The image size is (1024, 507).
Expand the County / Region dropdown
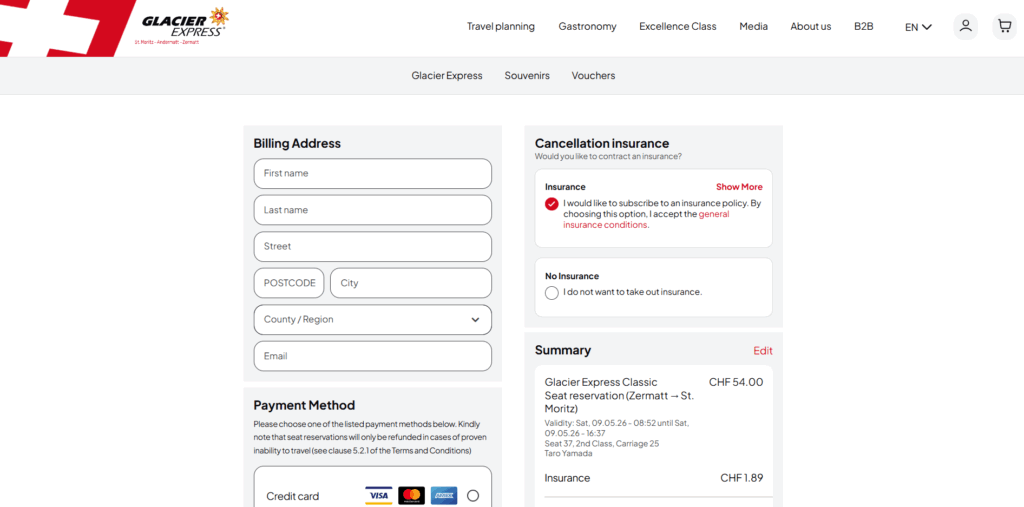[x=372, y=320]
